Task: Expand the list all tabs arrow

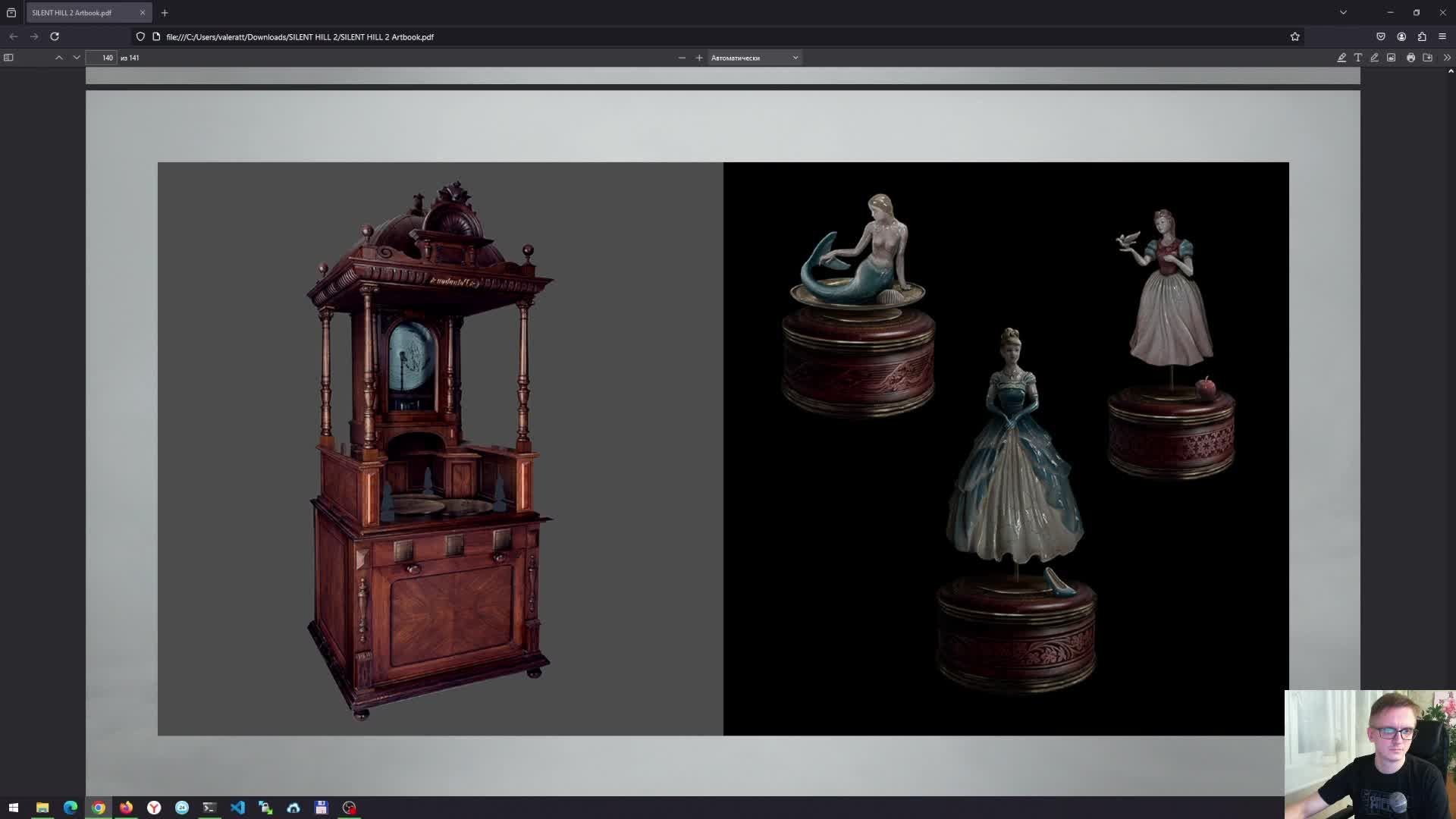Action: pyautogui.click(x=1343, y=13)
